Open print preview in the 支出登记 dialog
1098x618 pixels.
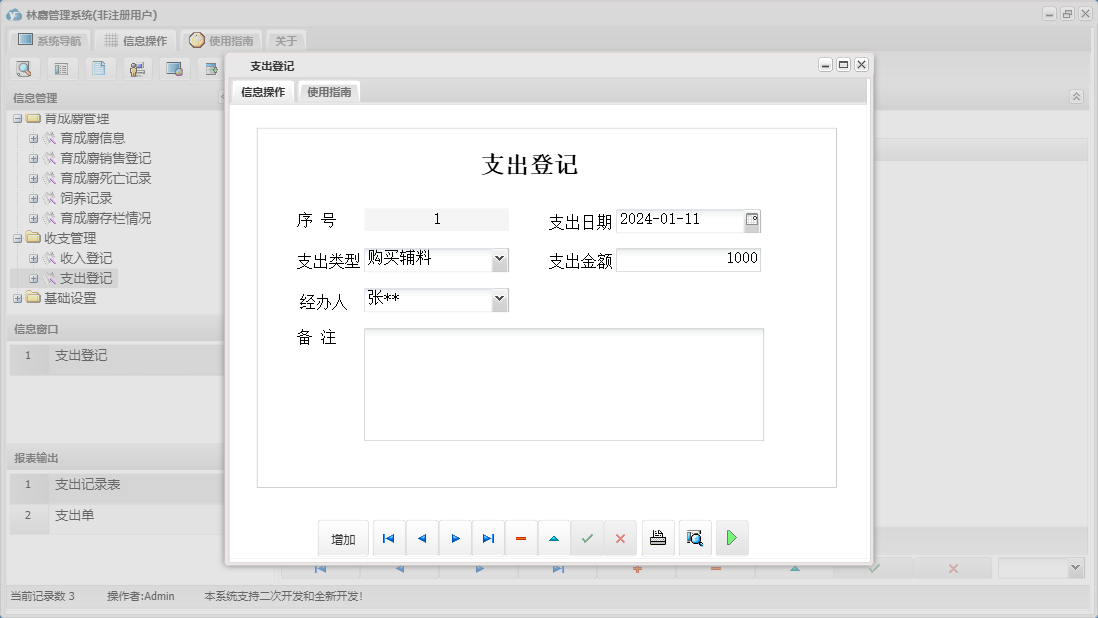pyautogui.click(x=694, y=538)
